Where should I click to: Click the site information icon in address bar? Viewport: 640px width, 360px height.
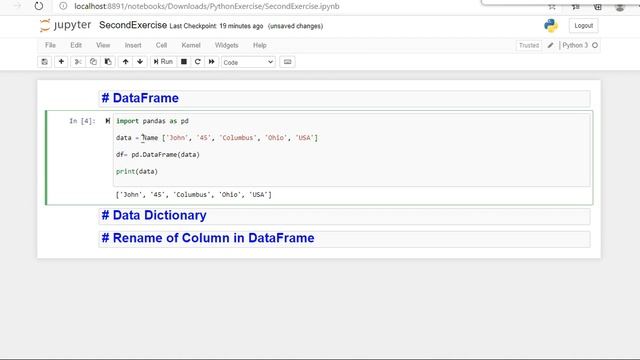pos(63,6)
